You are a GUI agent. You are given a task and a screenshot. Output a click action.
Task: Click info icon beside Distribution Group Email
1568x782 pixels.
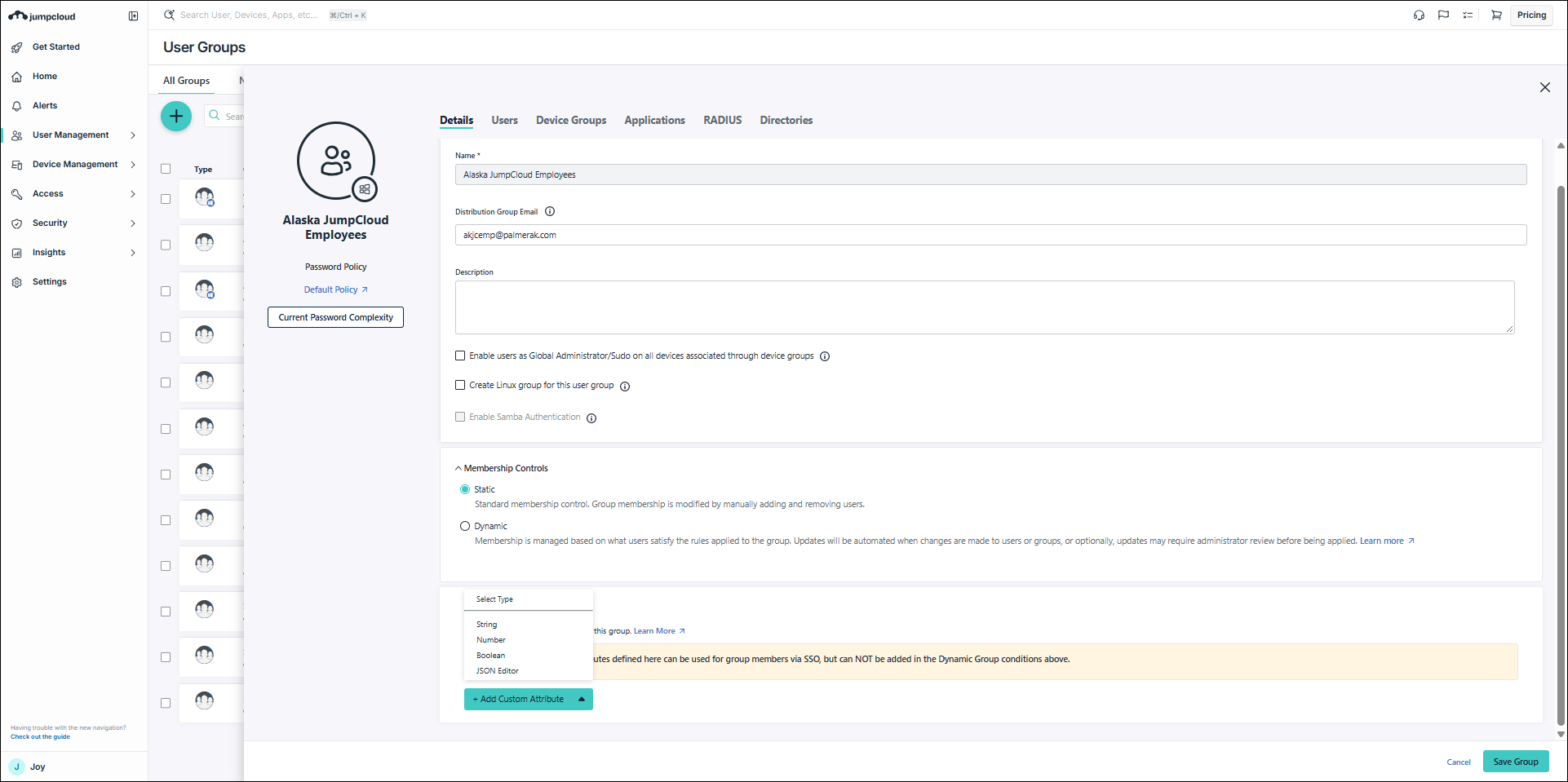pos(550,212)
